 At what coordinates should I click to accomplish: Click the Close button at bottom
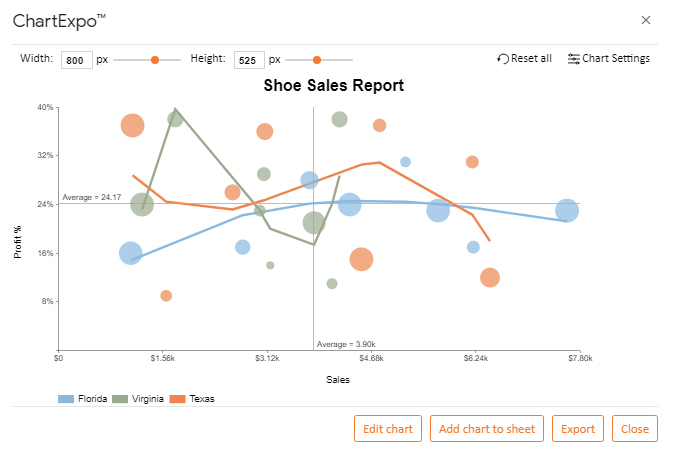pyautogui.click(x=635, y=429)
